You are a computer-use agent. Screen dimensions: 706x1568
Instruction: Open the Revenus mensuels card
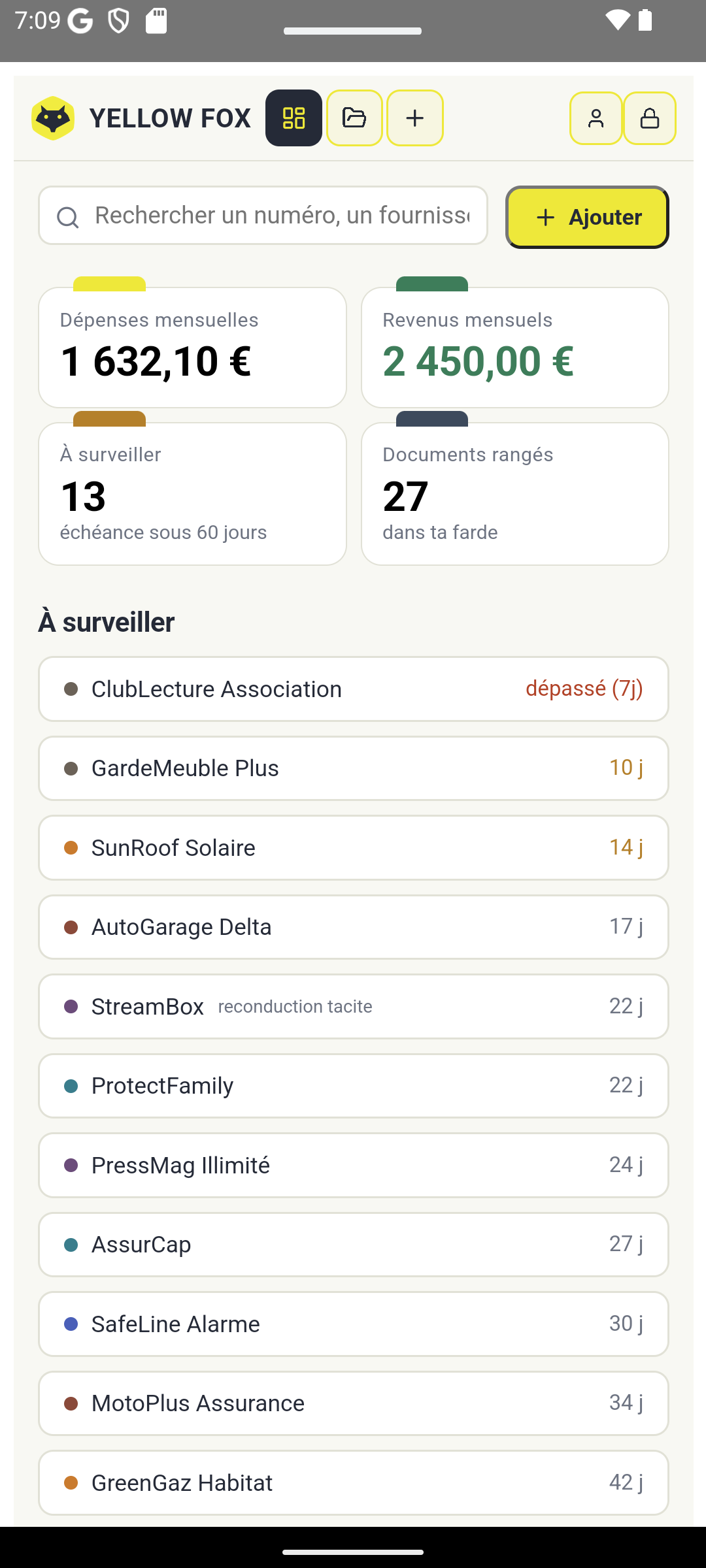tap(515, 348)
